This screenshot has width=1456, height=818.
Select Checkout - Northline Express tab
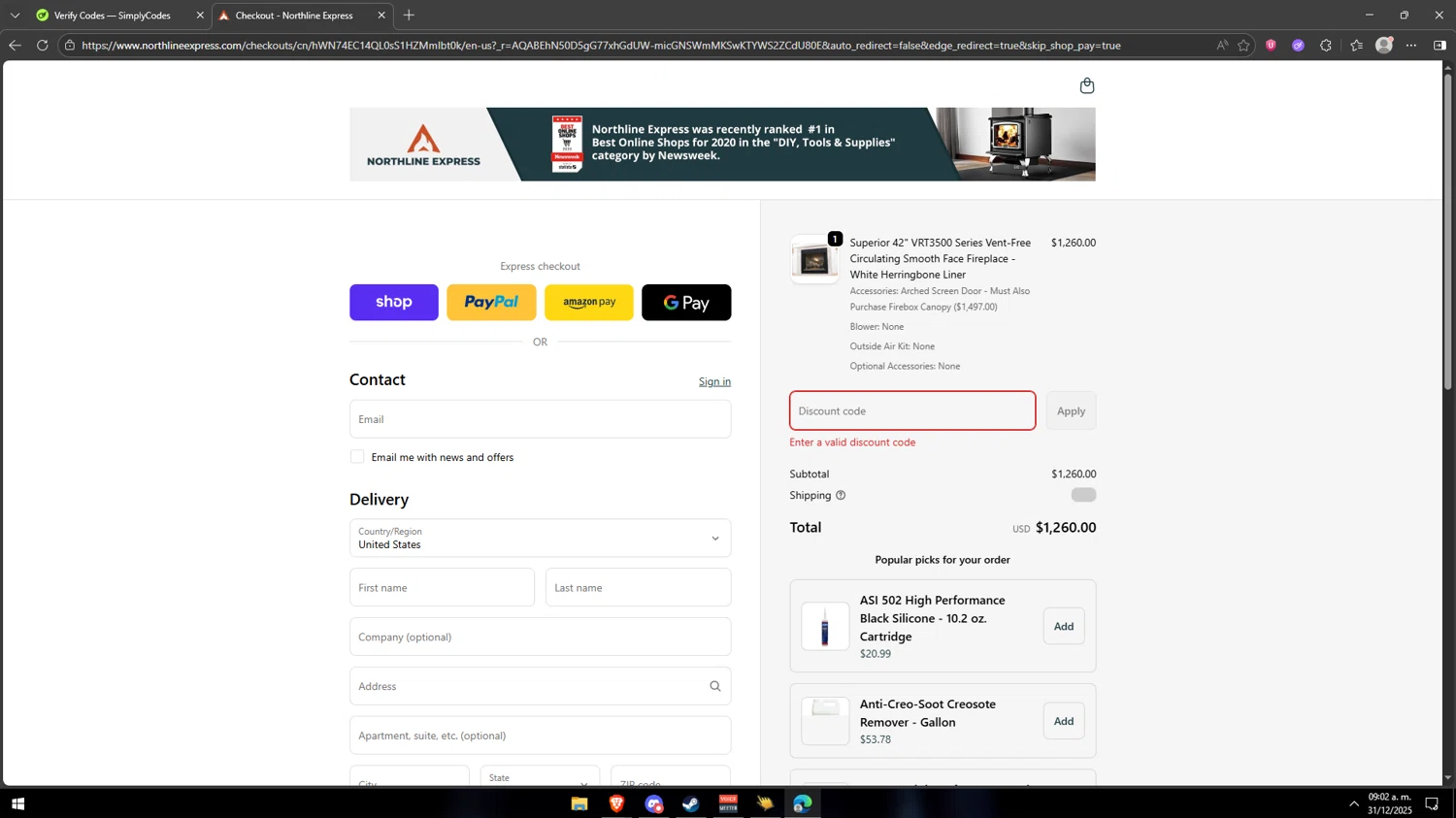tap(294, 16)
